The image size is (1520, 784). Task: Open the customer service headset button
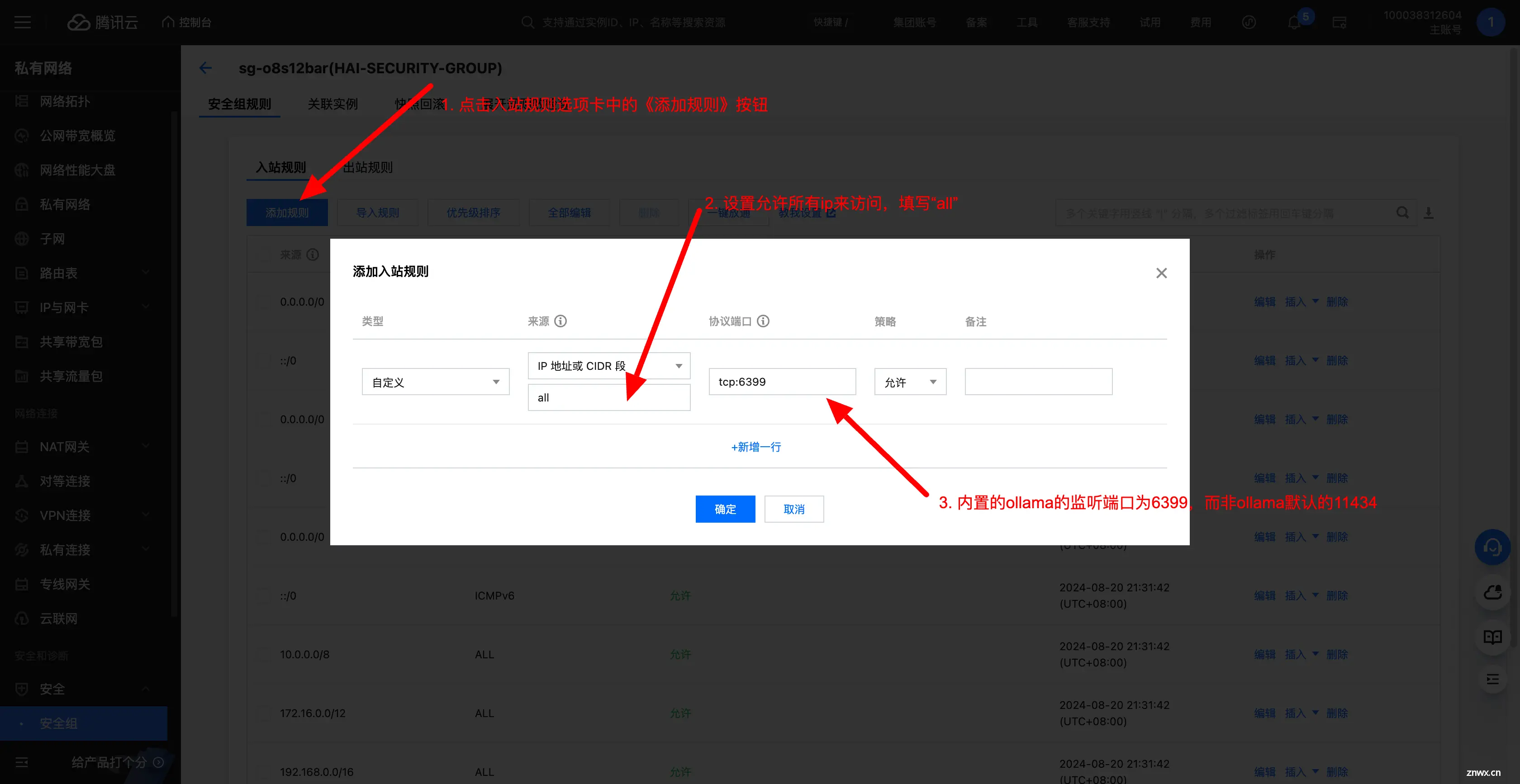coord(1492,548)
